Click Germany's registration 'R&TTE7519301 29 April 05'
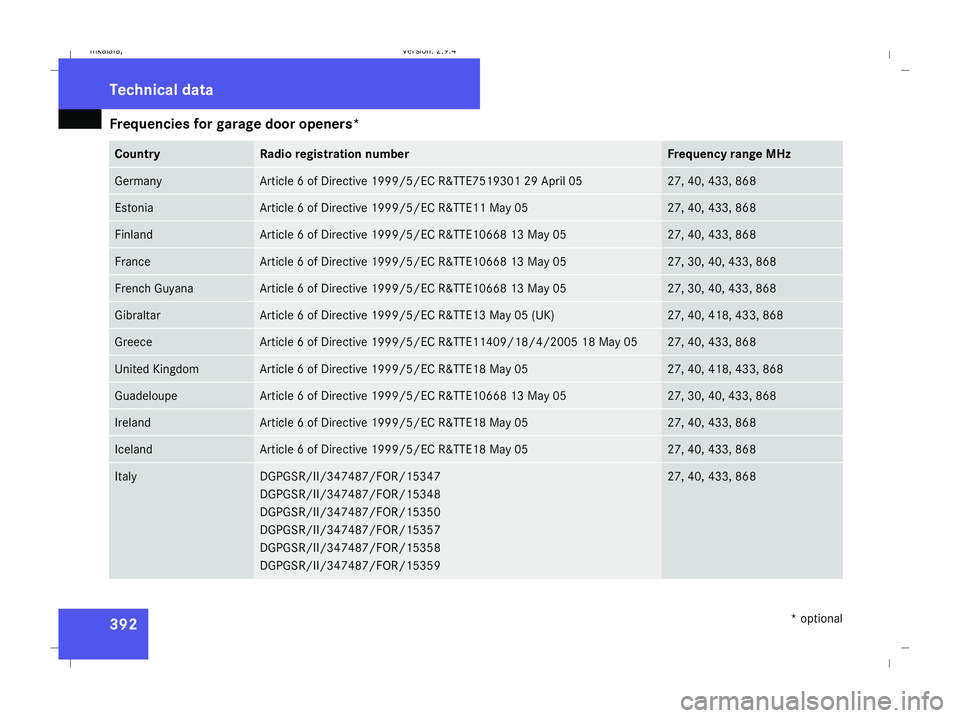This screenshot has height=718, width=960. coord(511,181)
